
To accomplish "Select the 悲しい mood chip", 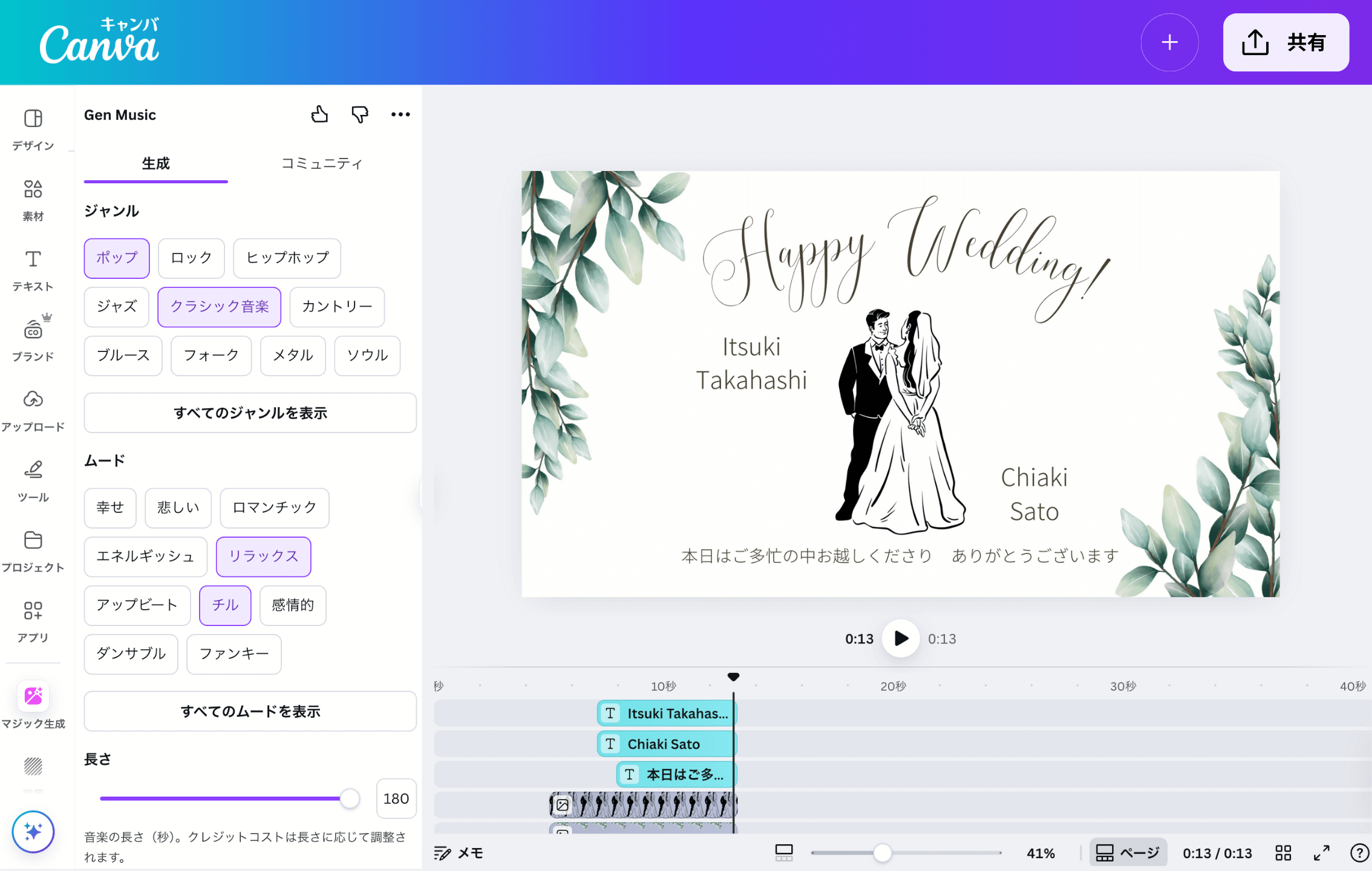I will tap(178, 508).
